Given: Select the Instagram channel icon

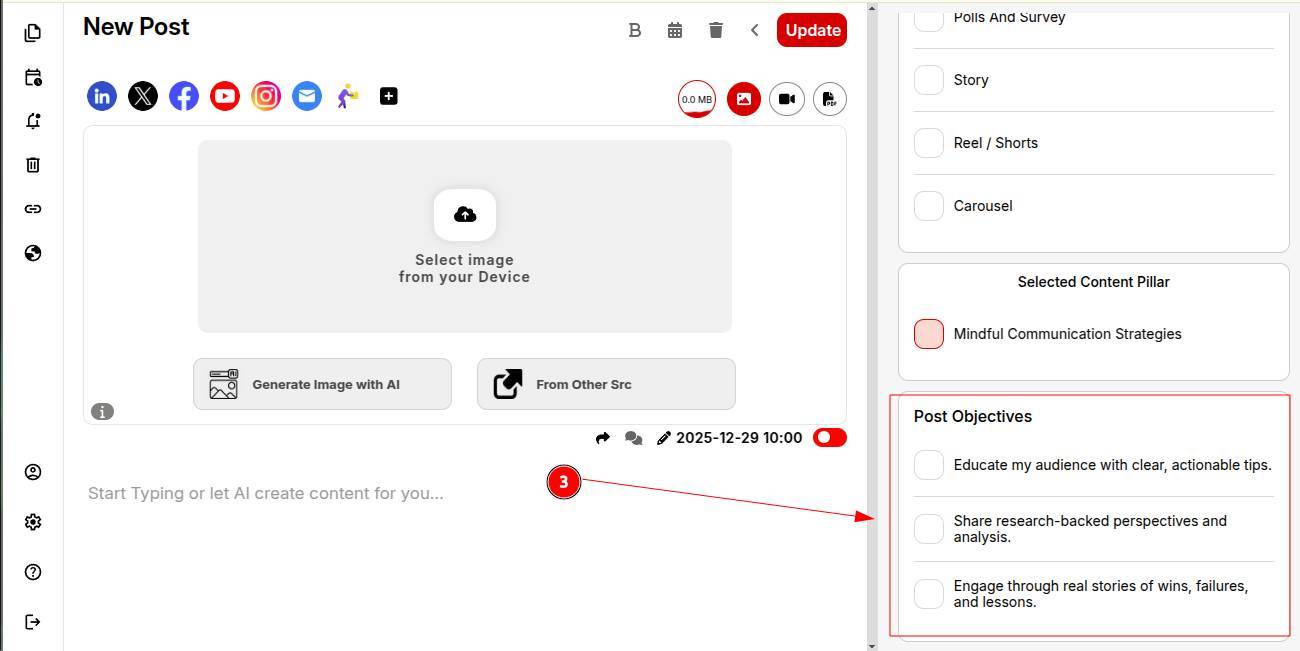Looking at the screenshot, I should click(x=266, y=96).
